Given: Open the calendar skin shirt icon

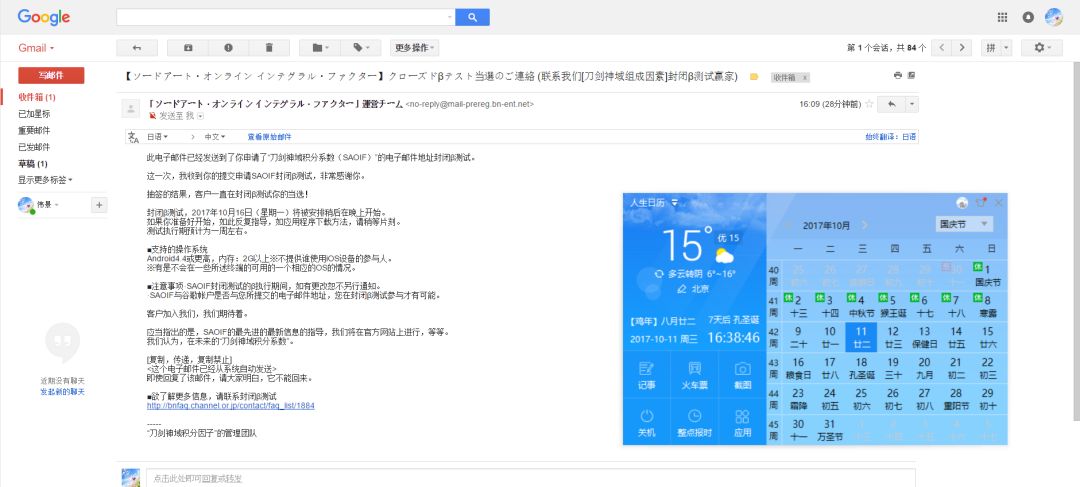Looking at the screenshot, I should pos(982,203).
